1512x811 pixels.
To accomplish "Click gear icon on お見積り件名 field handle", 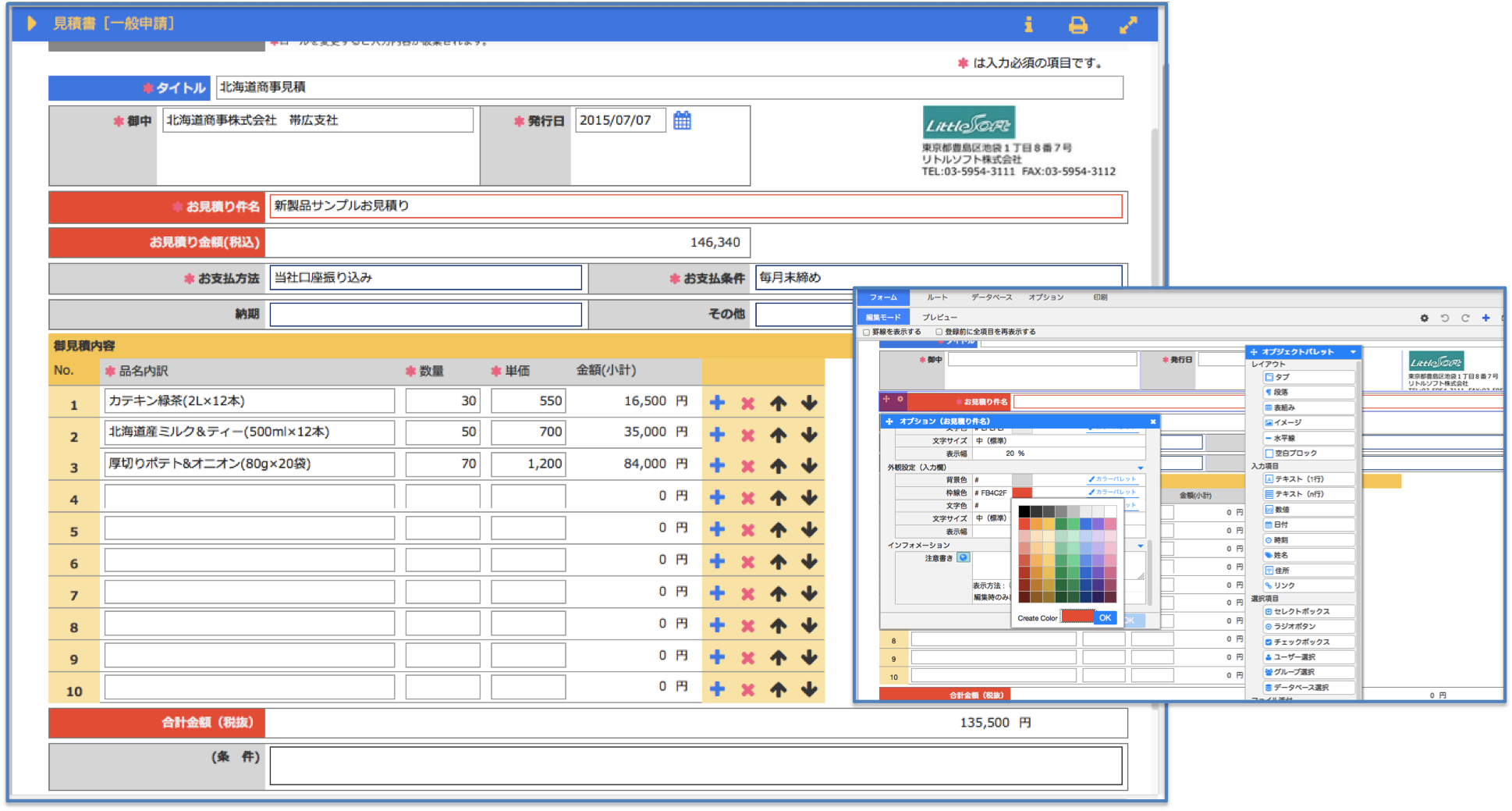I will point(900,399).
